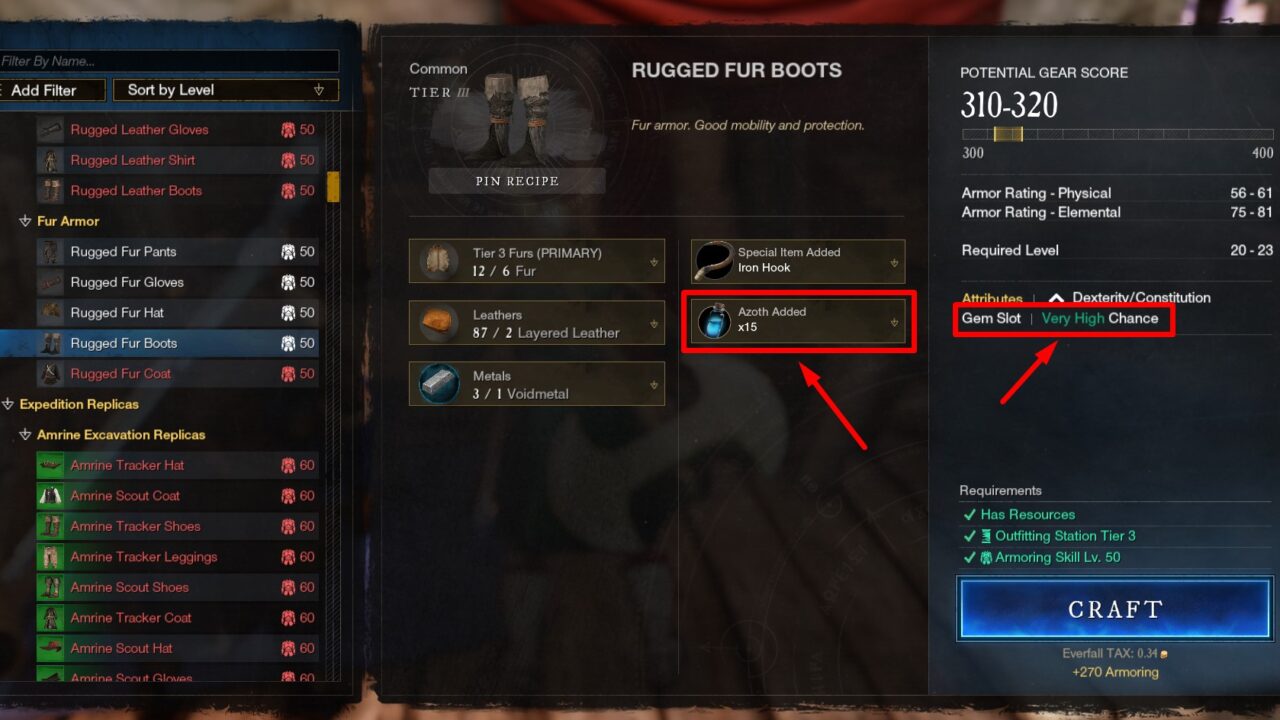1280x720 pixels.
Task: Pin the recipe with PIN RECIPE
Action: point(517,181)
